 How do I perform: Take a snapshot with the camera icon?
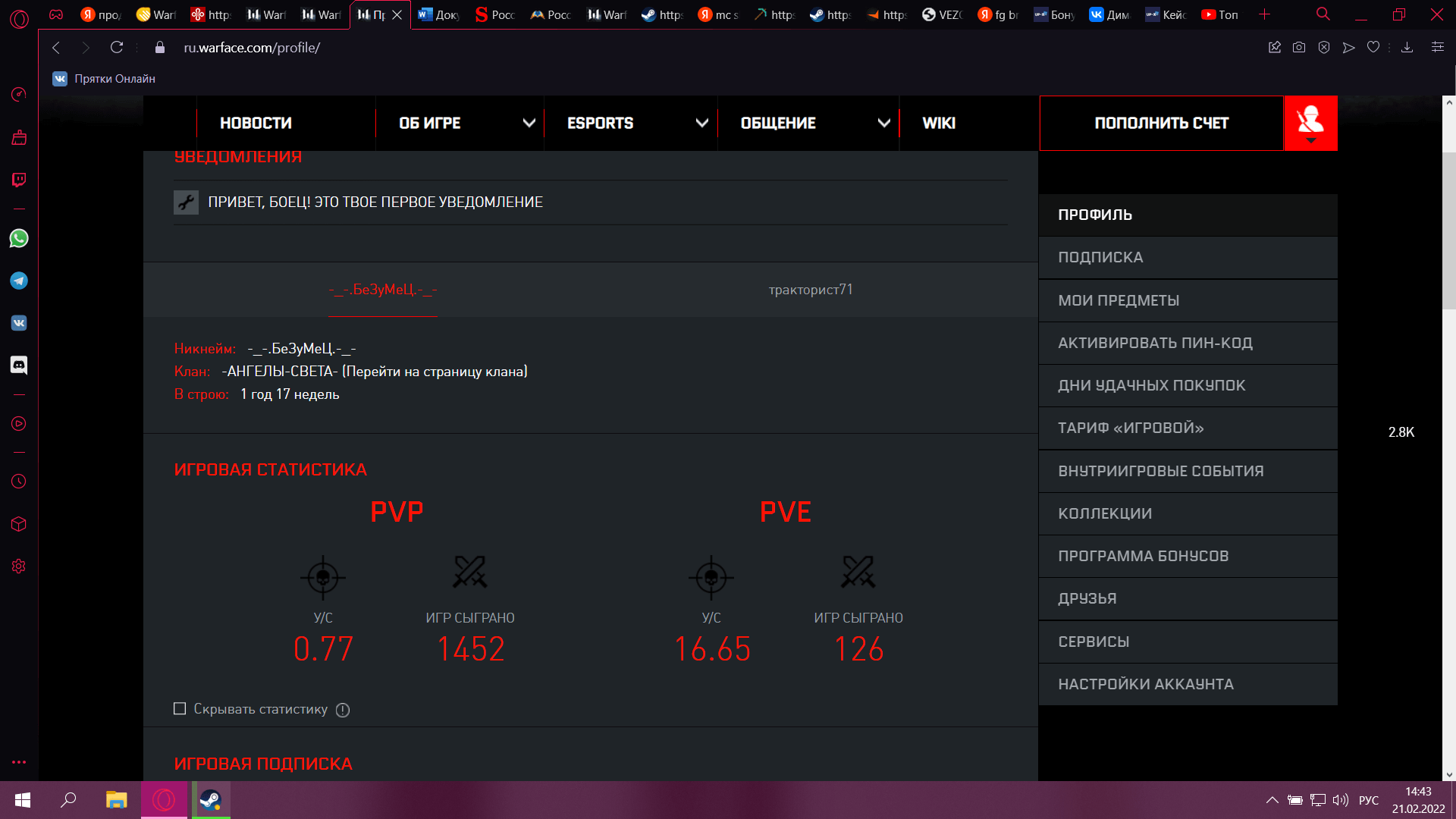1299,47
